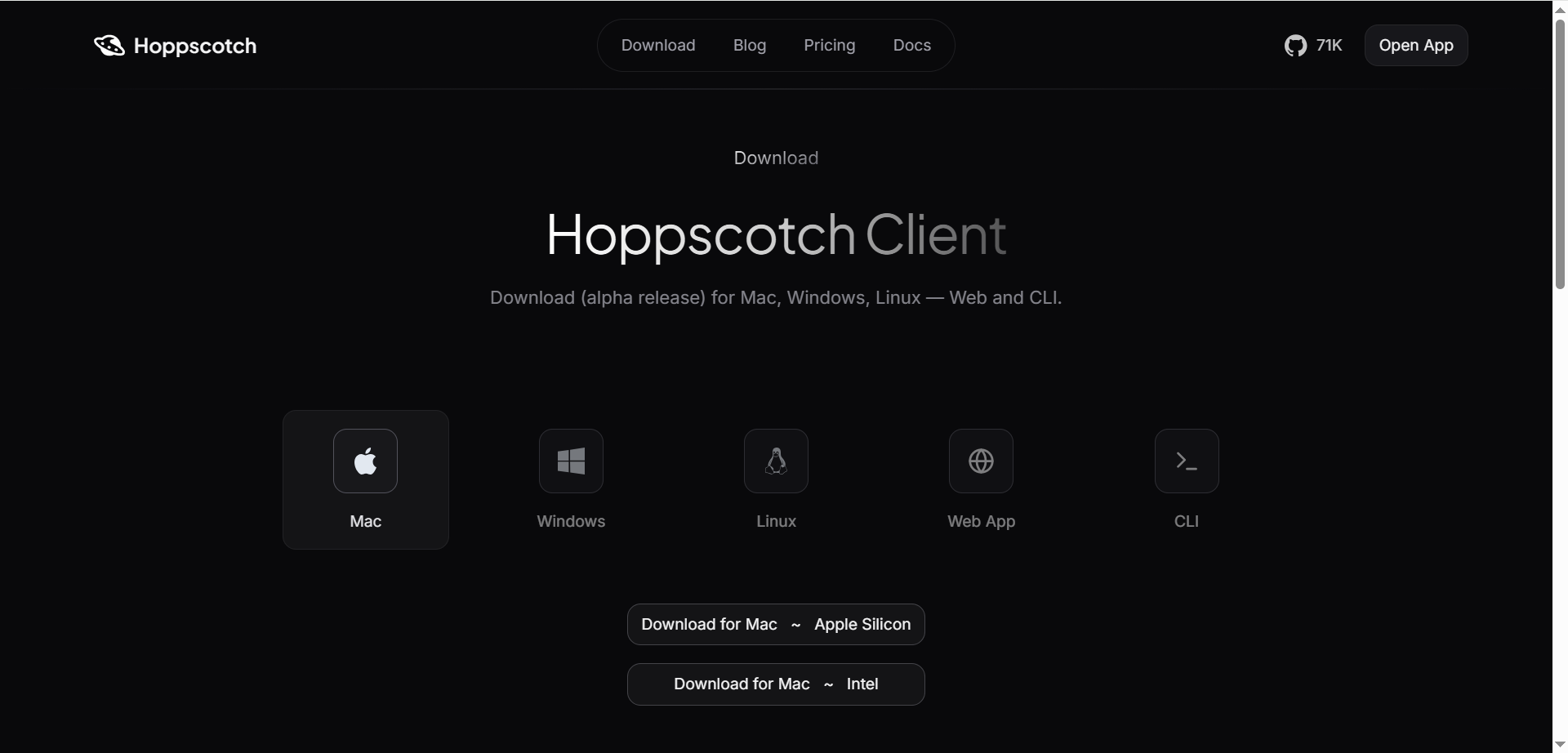Open the Download nav item
This screenshot has width=1568, height=753.
tap(658, 45)
